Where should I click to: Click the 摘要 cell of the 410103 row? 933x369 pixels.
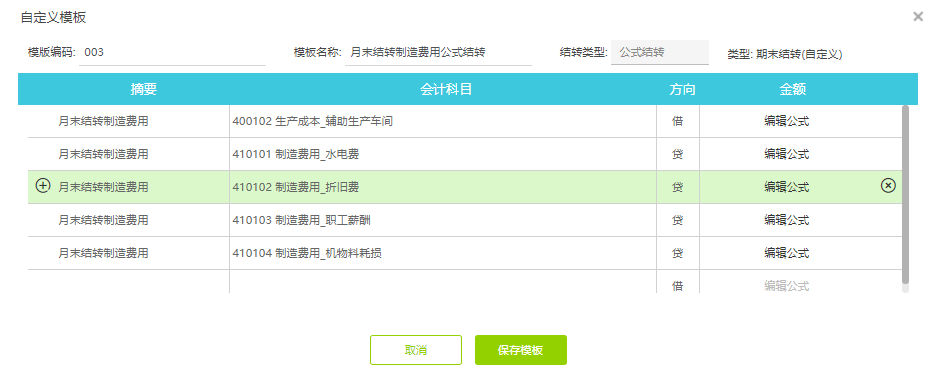tap(129, 220)
